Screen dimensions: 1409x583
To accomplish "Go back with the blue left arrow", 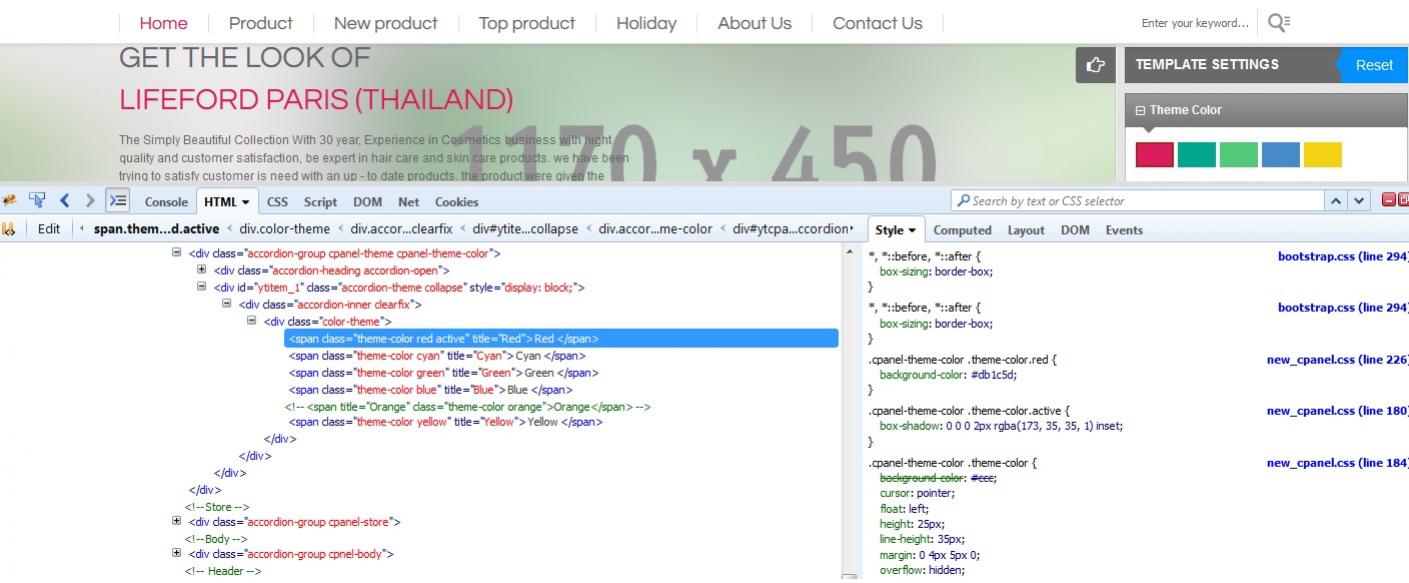I will [x=66, y=201].
